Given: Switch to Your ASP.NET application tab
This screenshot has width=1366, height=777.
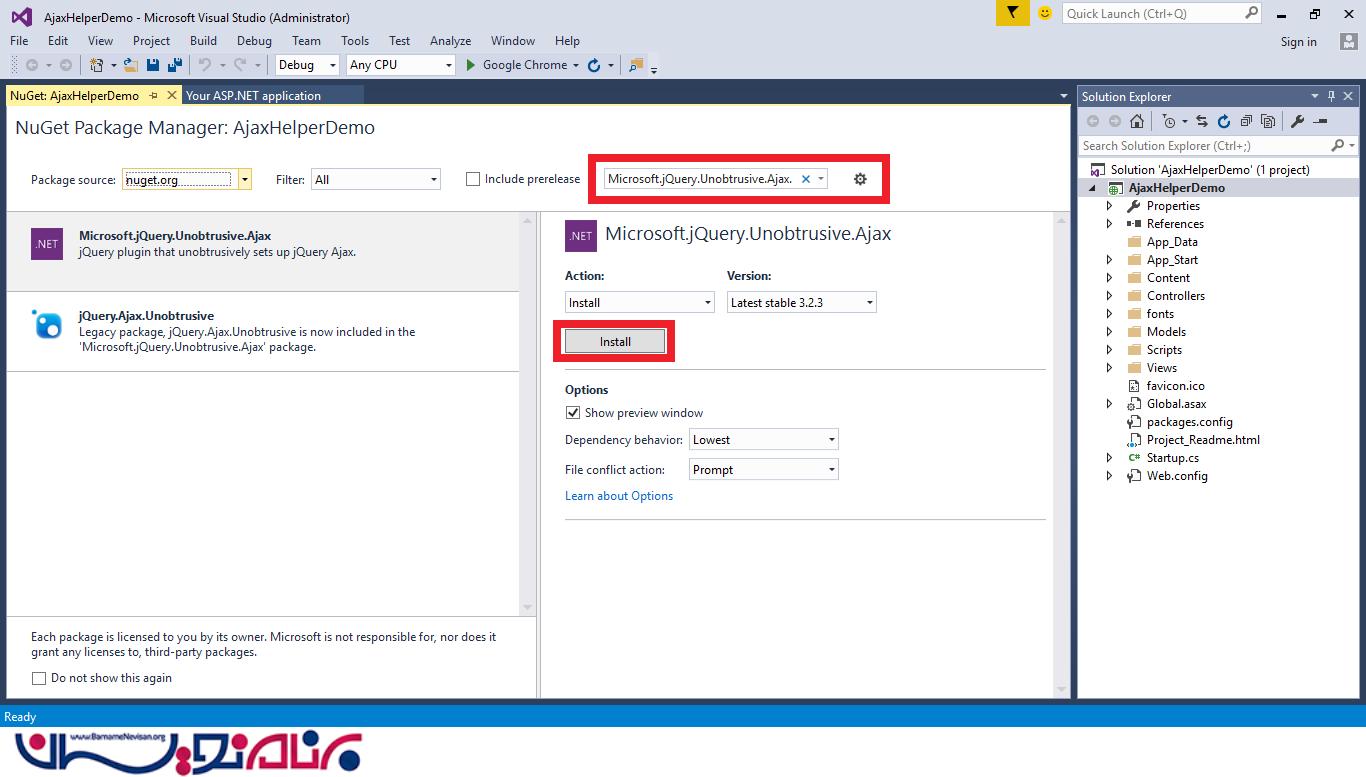Looking at the screenshot, I should 253,96.
